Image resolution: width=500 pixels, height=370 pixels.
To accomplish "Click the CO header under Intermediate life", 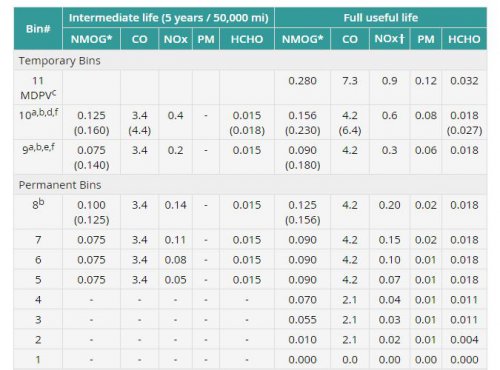I will [x=139, y=39].
